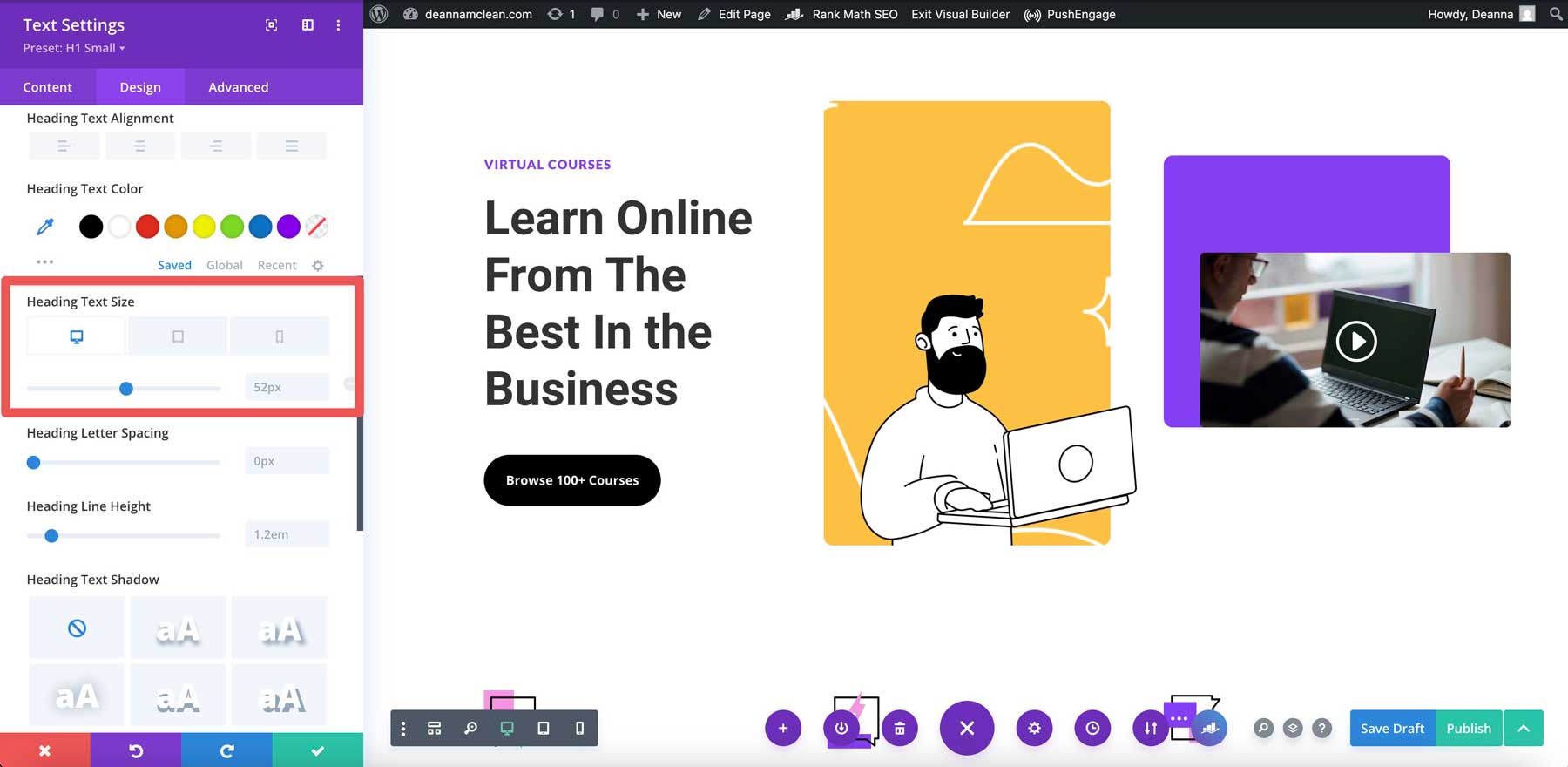Open Text Settings three-dot options menu
The width and height of the screenshot is (1568, 767).
click(338, 25)
